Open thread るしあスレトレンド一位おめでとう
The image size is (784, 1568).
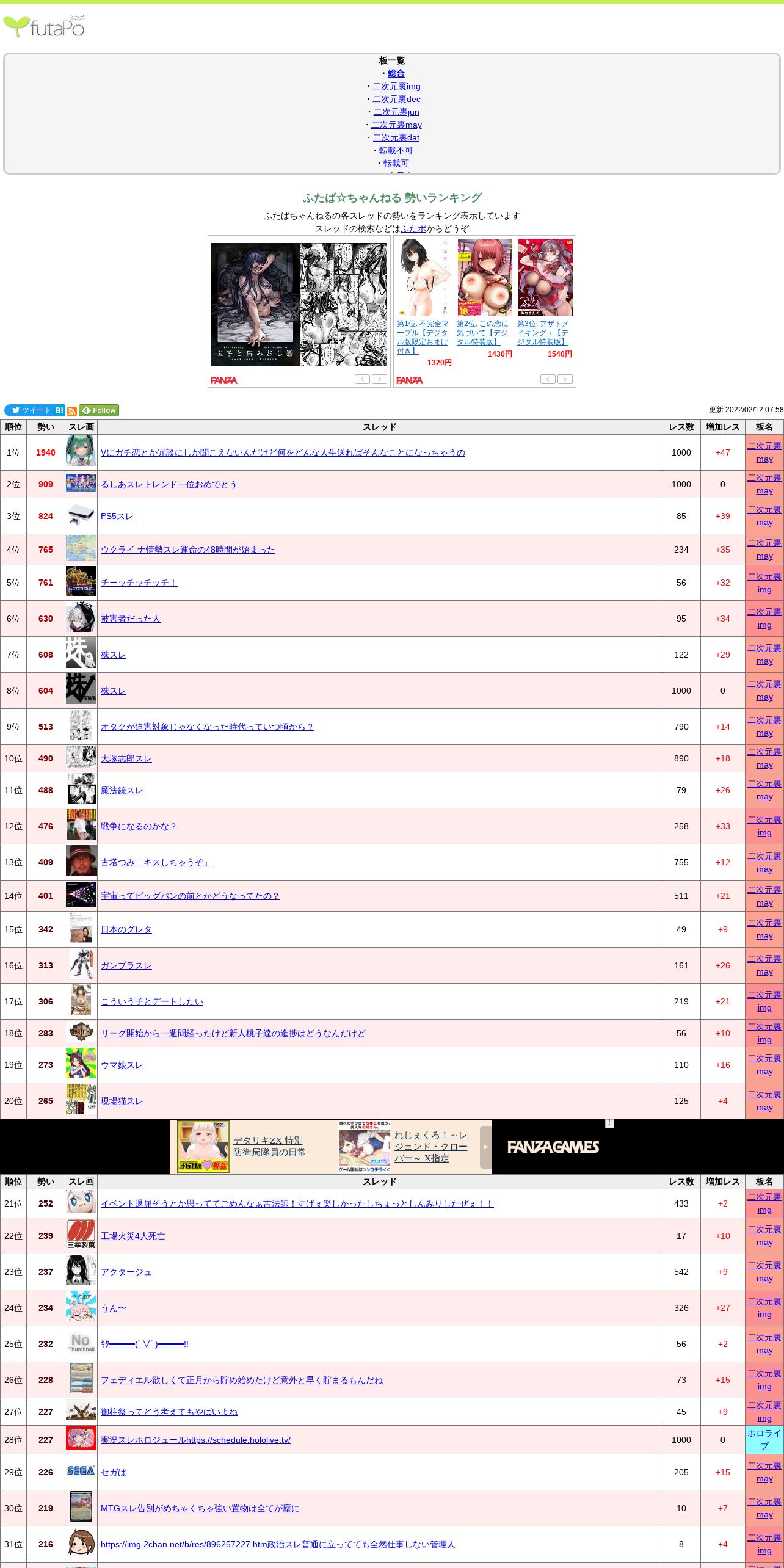(x=169, y=484)
